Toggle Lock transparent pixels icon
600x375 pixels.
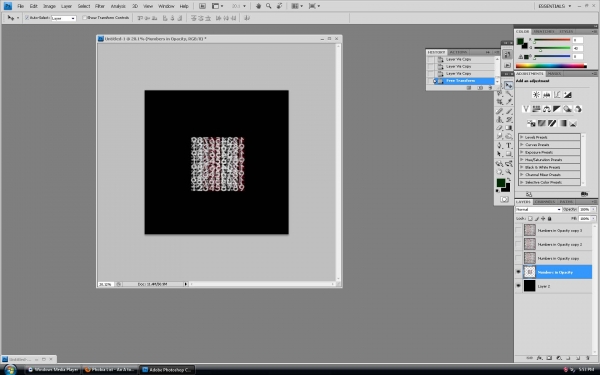[x=530, y=218]
